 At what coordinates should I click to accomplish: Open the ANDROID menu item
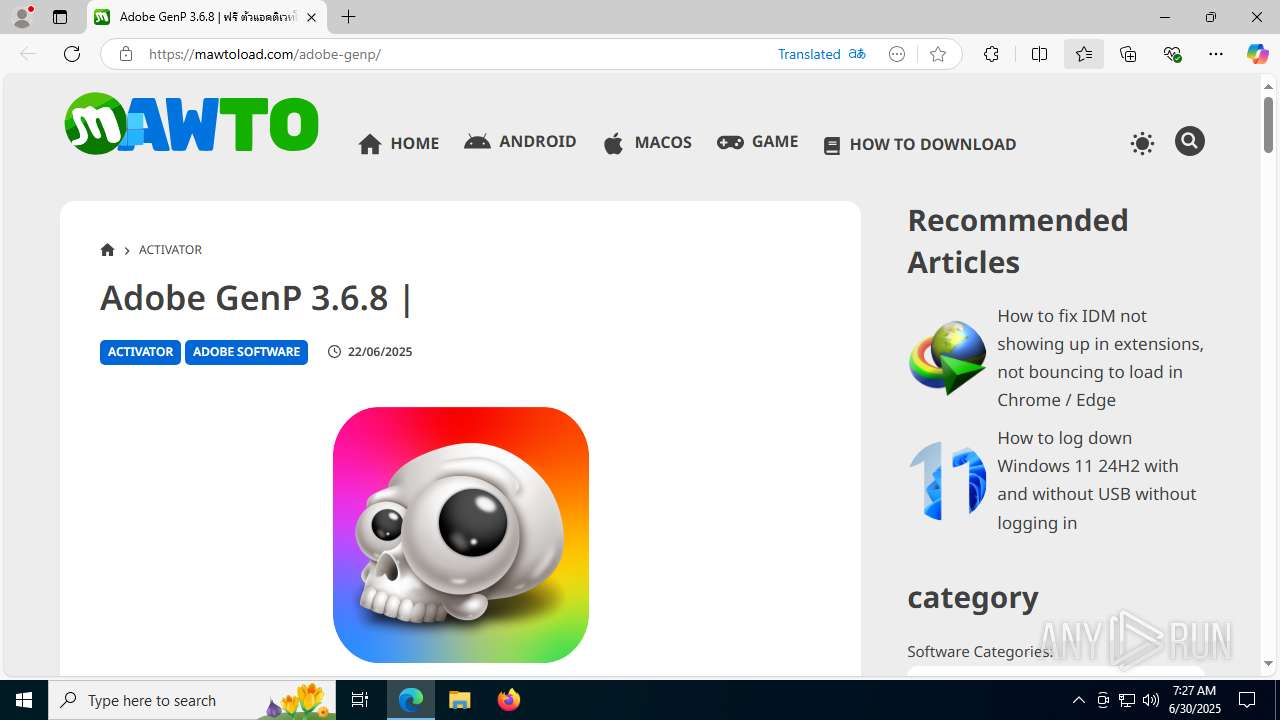(520, 142)
